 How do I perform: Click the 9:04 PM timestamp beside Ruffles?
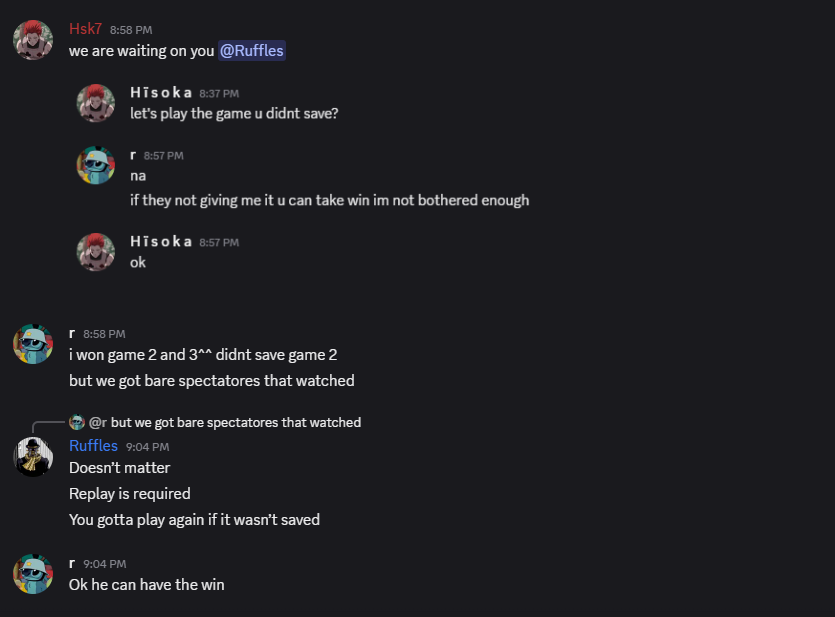147,447
